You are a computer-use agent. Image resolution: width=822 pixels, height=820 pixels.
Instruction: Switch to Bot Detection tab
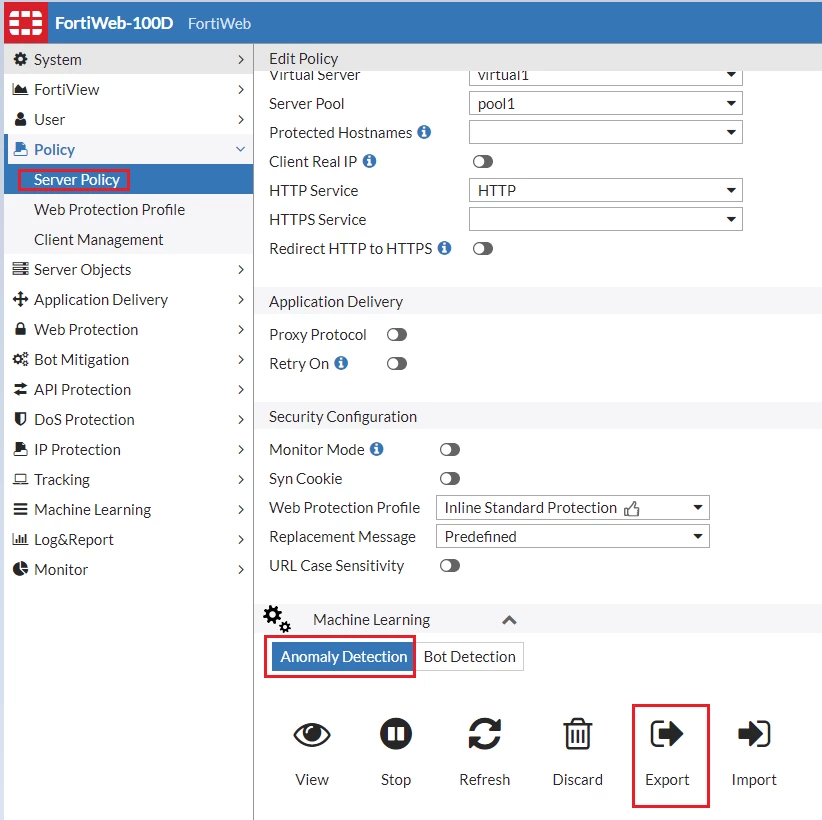pyautogui.click(x=469, y=656)
